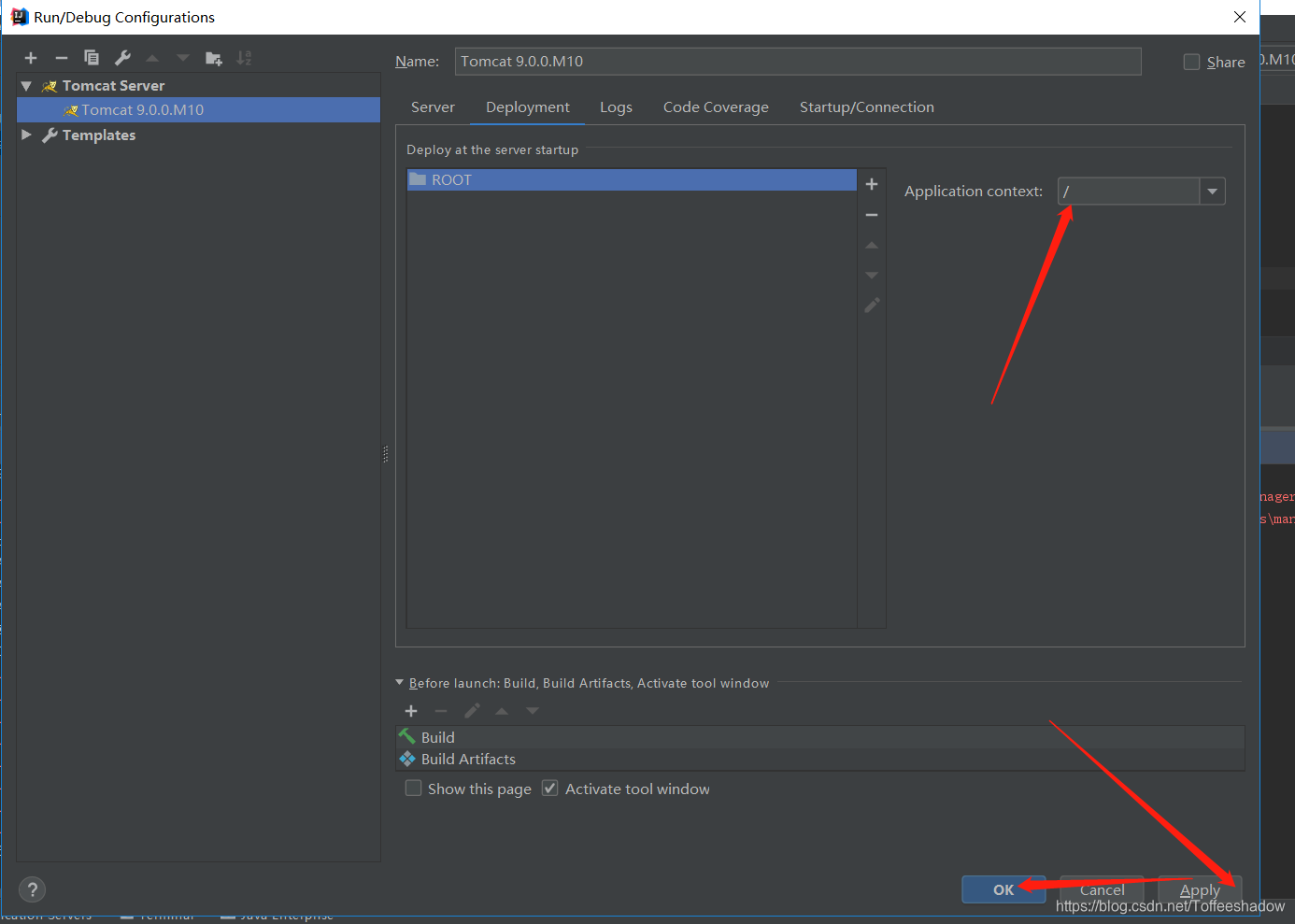Move configuration up arrow in left toolbar
Image resolution: width=1295 pixels, height=924 pixels.
152,58
